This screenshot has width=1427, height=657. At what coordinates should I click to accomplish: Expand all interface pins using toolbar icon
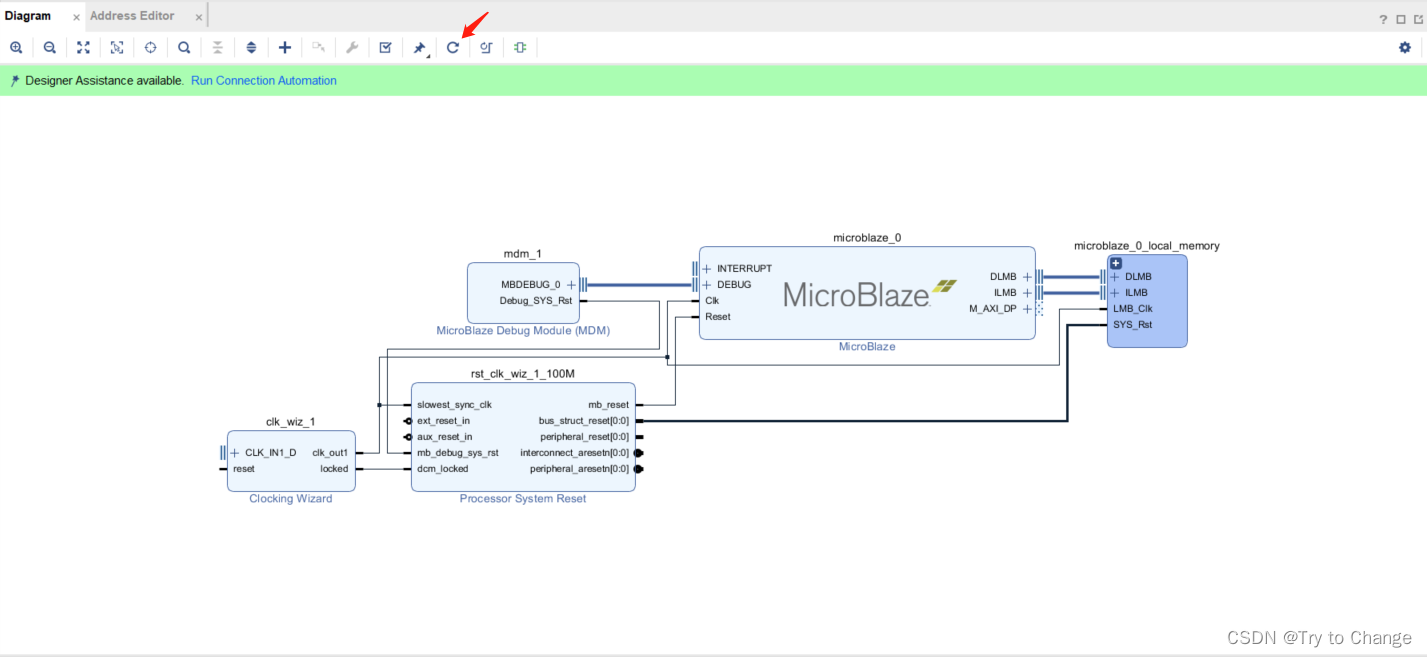pos(251,47)
